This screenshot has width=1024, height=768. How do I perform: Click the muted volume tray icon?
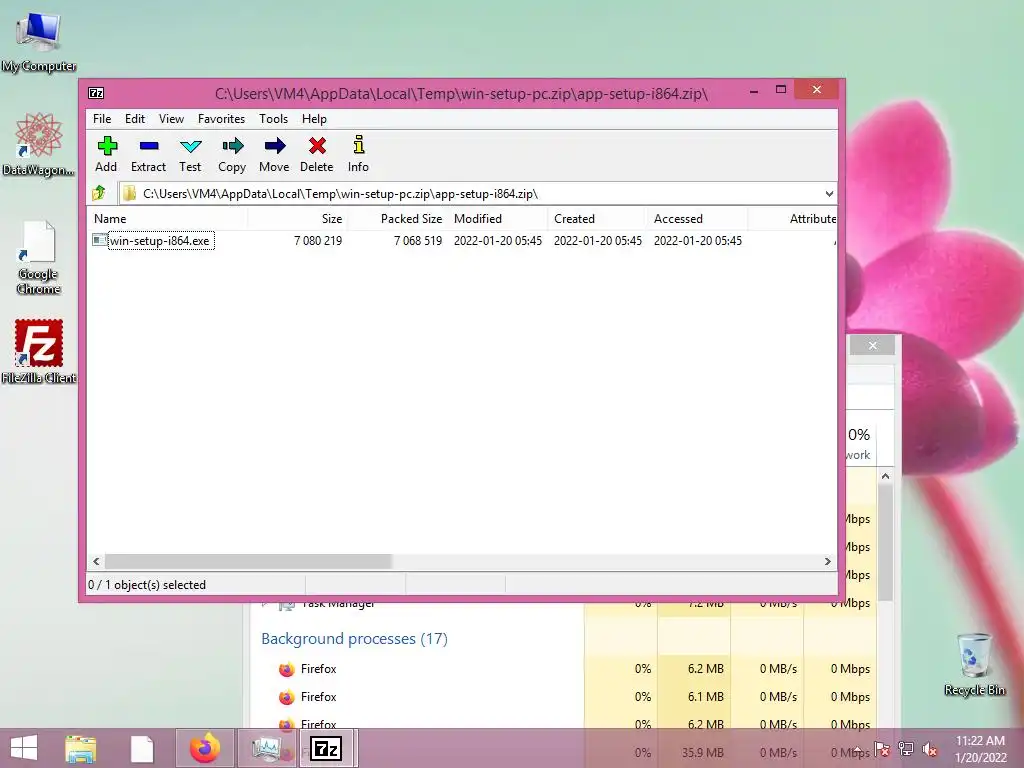[x=929, y=749]
